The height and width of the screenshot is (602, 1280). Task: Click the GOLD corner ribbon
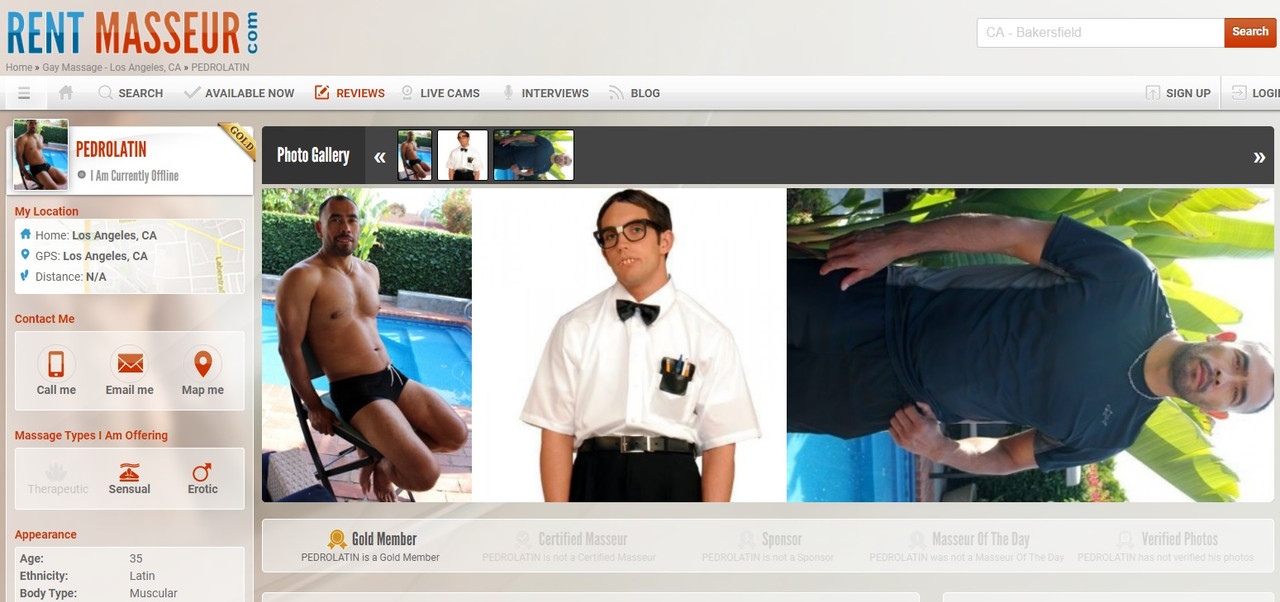(x=239, y=139)
